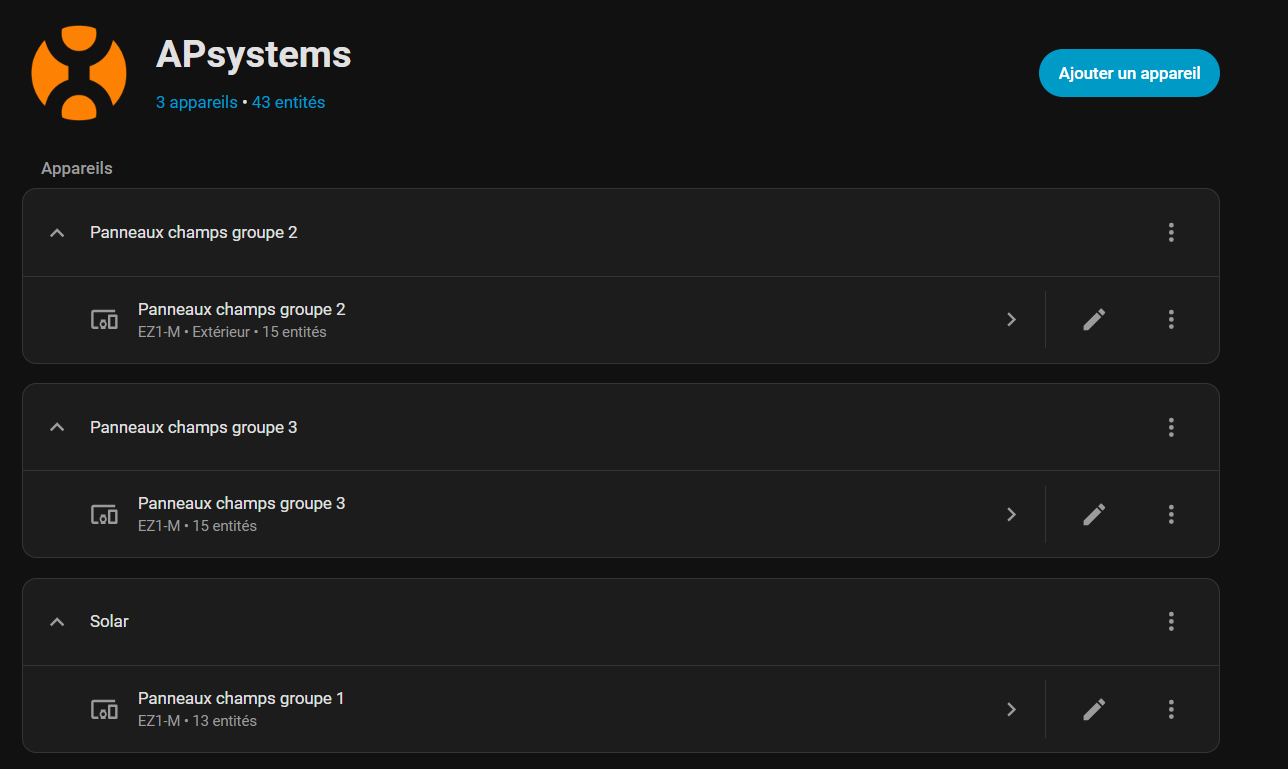Screen dimensions: 1288x769
Task: Open options menu for groupe 3 header
Action: click(x=1171, y=427)
